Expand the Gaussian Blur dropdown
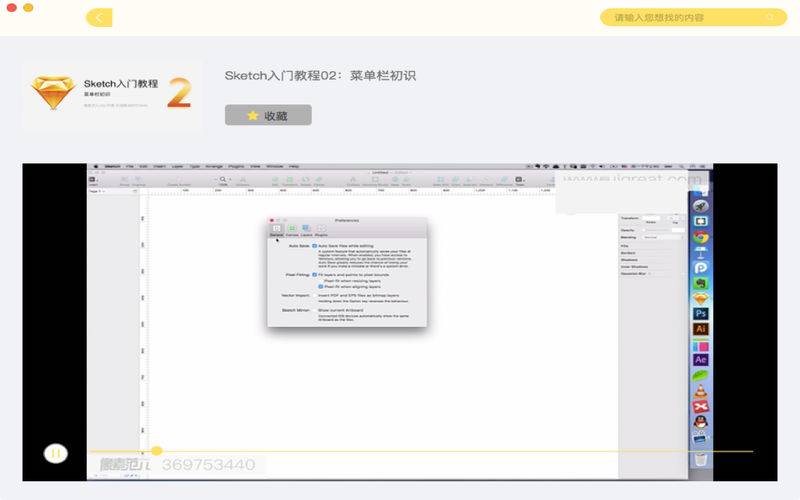Viewport: 800px width, 500px height. (649, 273)
